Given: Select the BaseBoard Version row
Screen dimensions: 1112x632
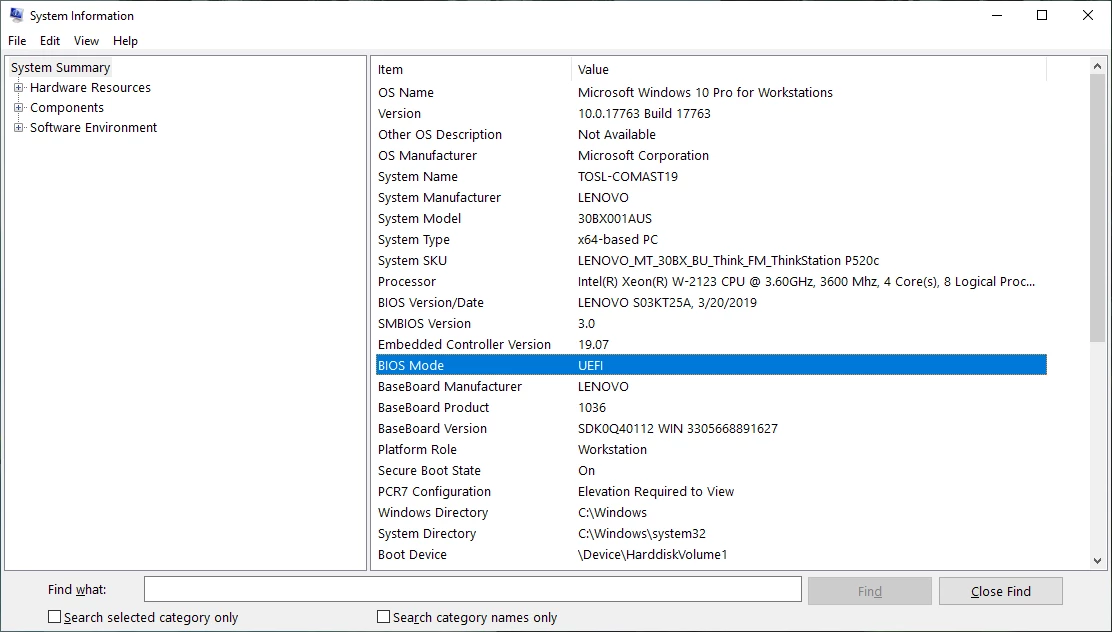Looking at the screenshot, I should coord(709,428).
